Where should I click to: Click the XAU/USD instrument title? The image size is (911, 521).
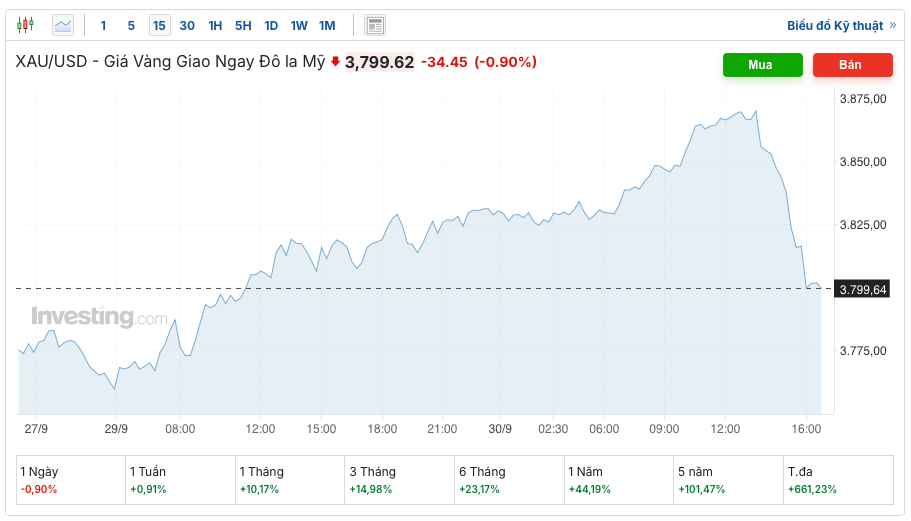tap(170, 62)
